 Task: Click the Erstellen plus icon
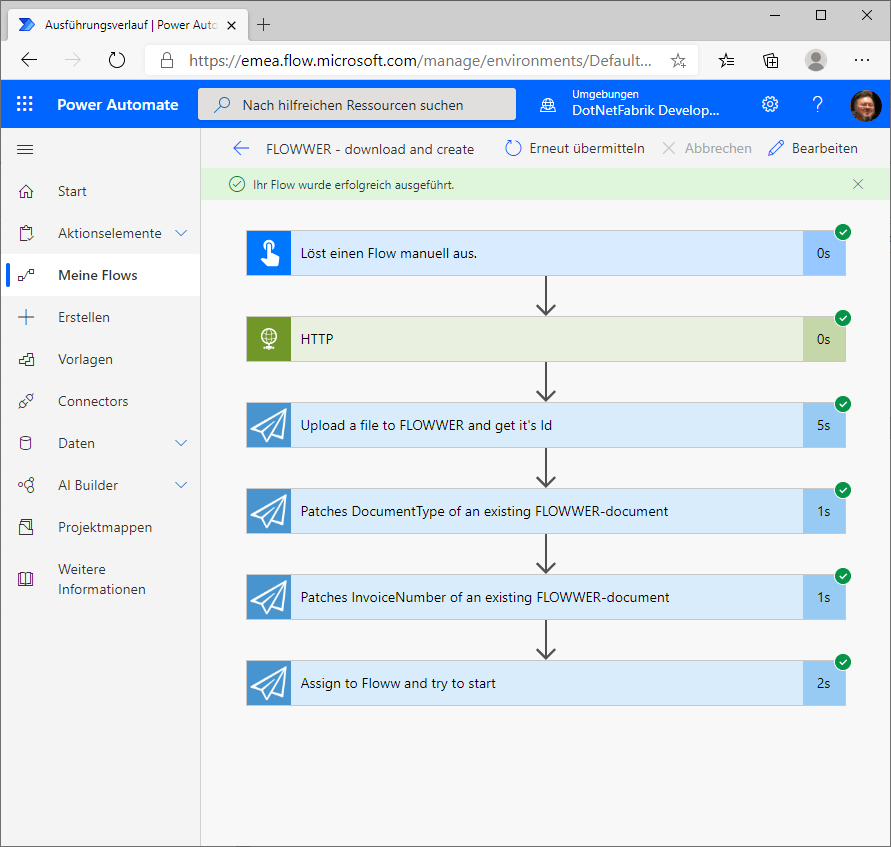[x=26, y=317]
